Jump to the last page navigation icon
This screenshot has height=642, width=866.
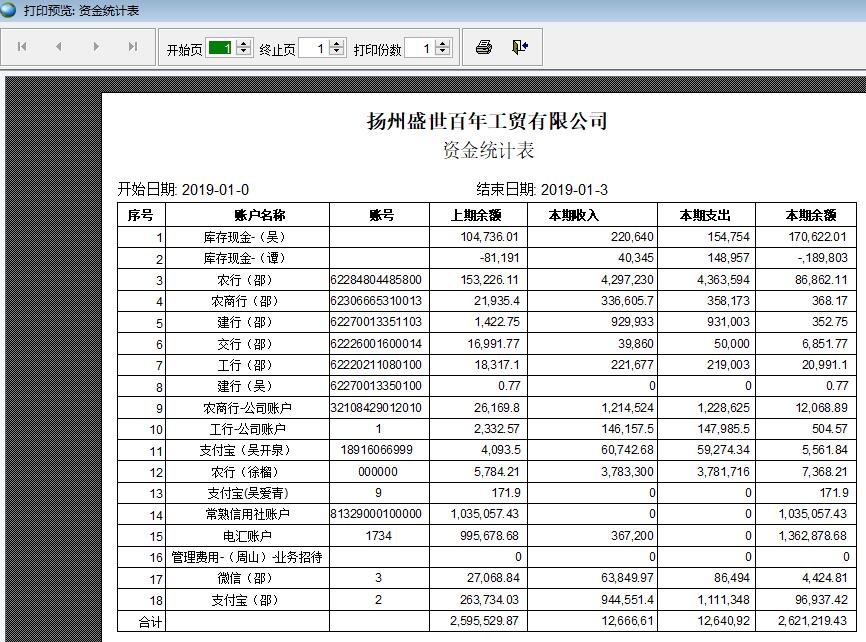click(x=133, y=46)
